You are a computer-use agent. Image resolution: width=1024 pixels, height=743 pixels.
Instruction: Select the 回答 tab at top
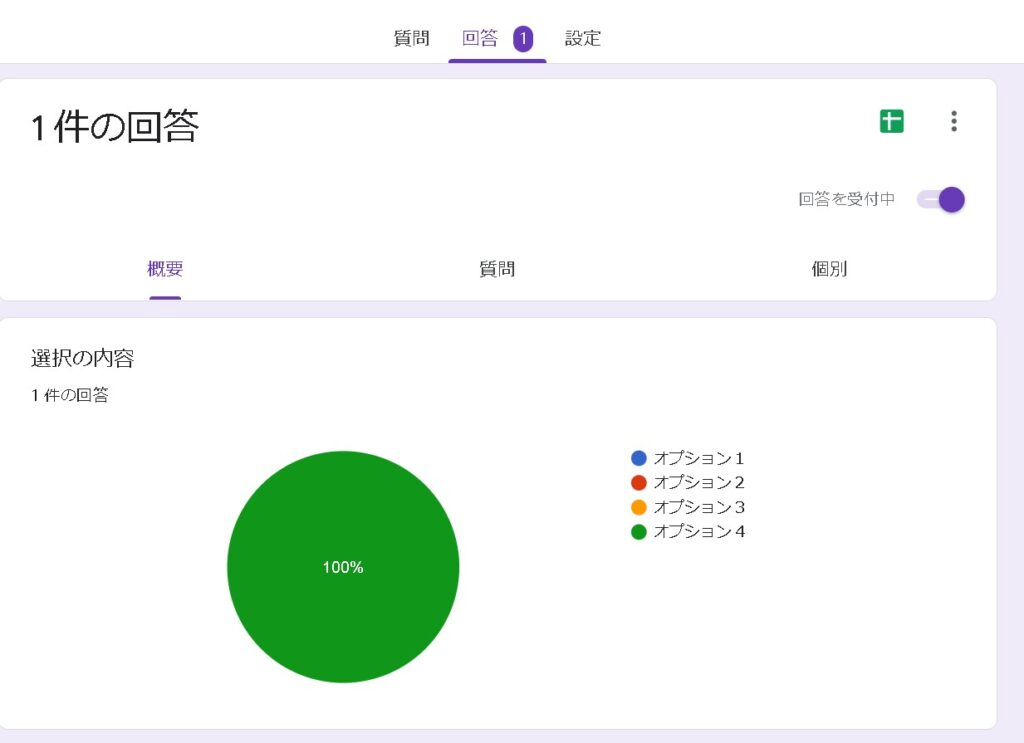click(480, 39)
